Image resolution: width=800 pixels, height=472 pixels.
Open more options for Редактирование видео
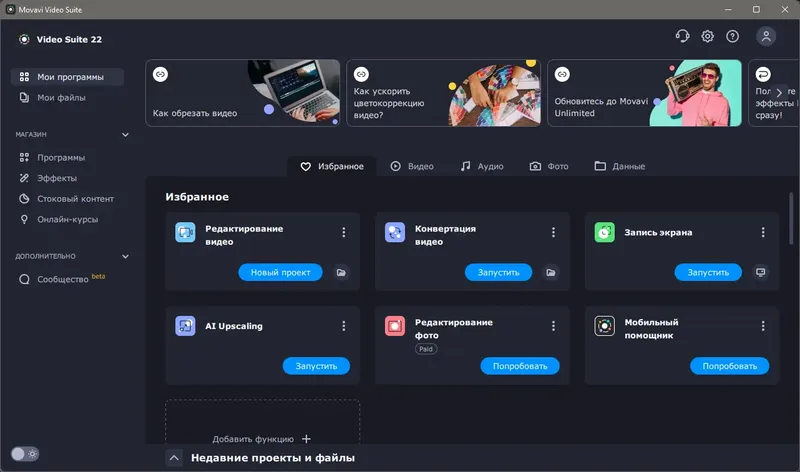point(344,232)
